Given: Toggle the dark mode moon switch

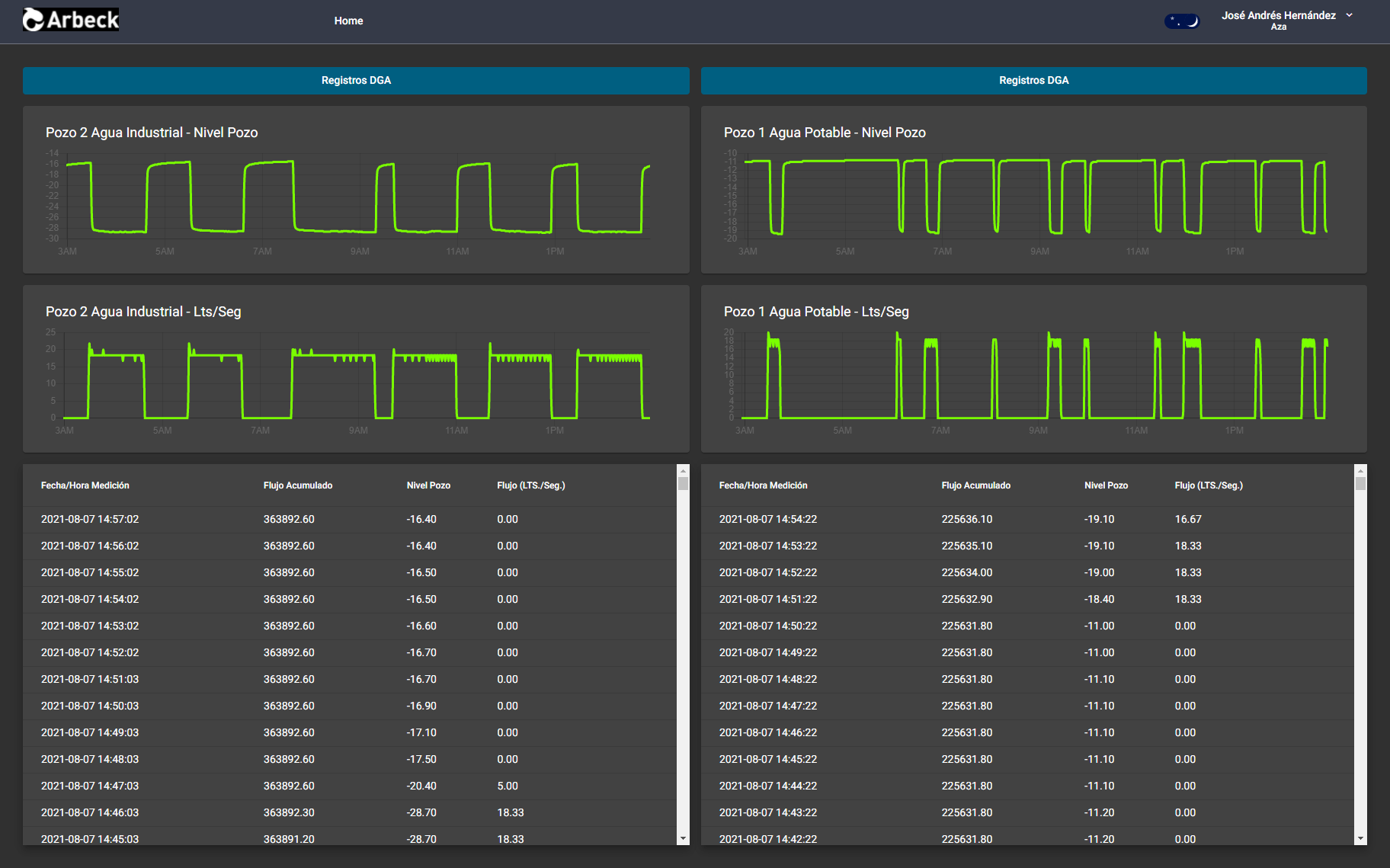Looking at the screenshot, I should pos(1181,21).
